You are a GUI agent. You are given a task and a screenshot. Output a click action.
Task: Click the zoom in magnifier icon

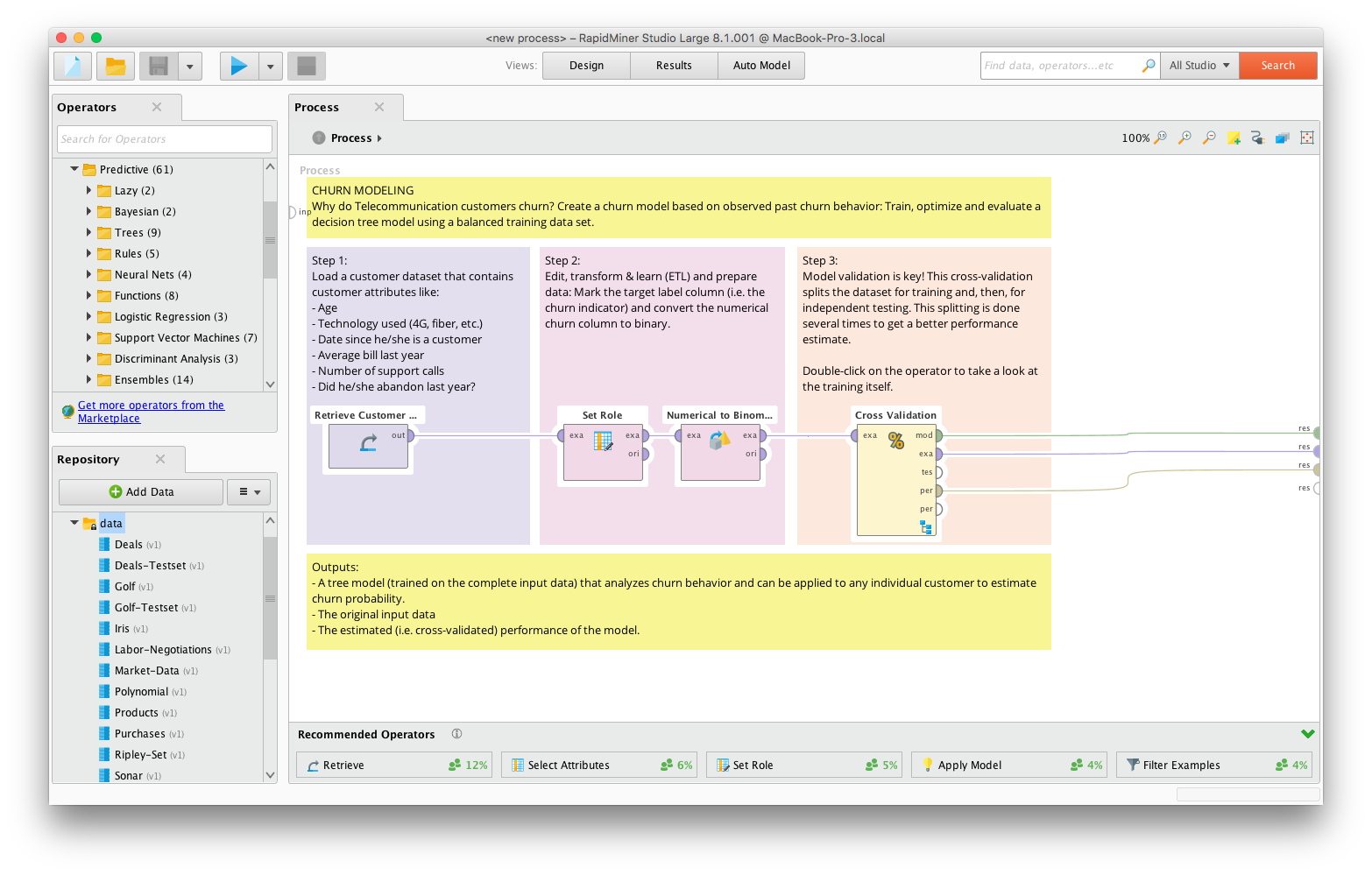coord(1185,138)
